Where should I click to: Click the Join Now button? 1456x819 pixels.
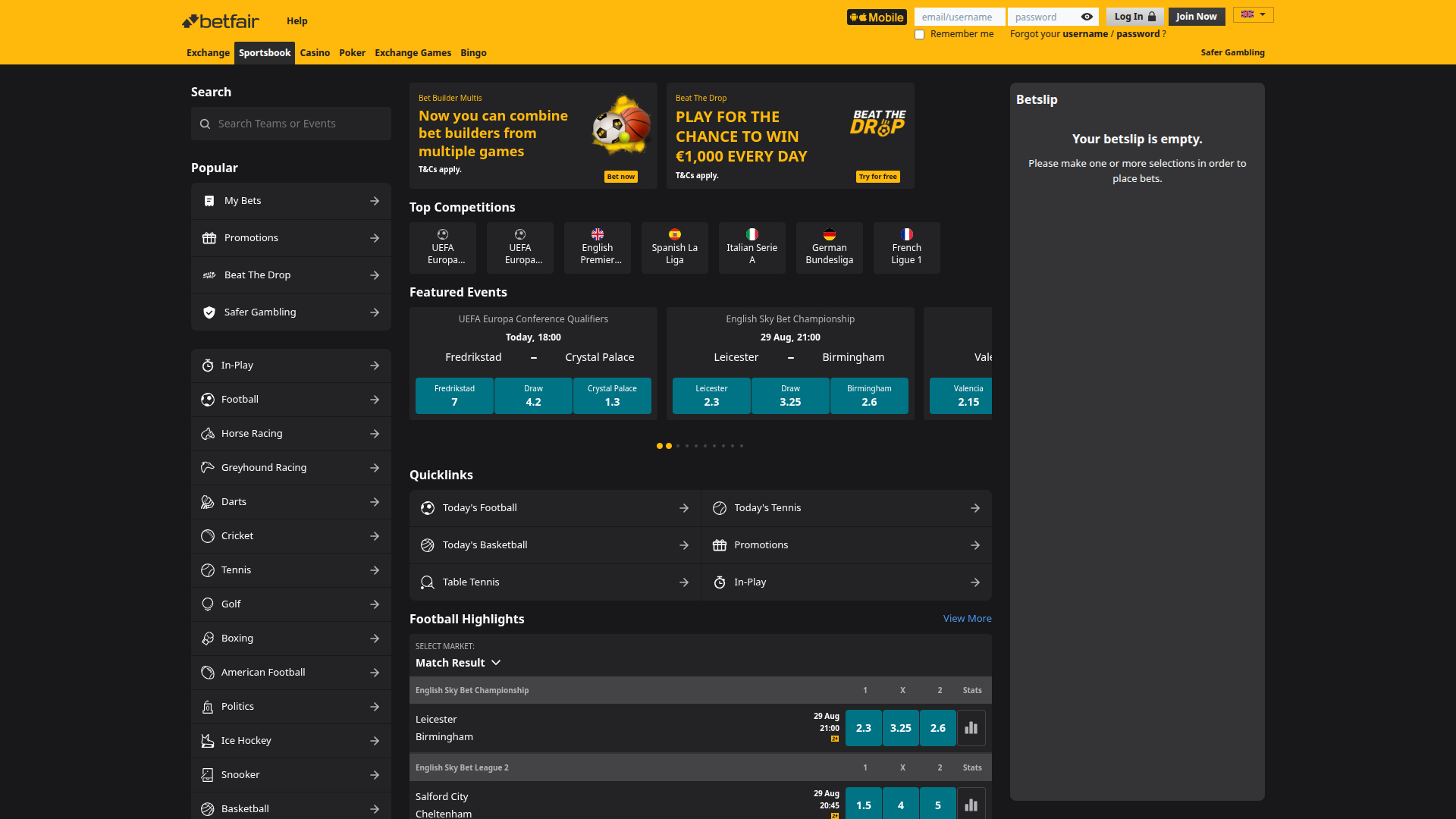[x=1197, y=16]
